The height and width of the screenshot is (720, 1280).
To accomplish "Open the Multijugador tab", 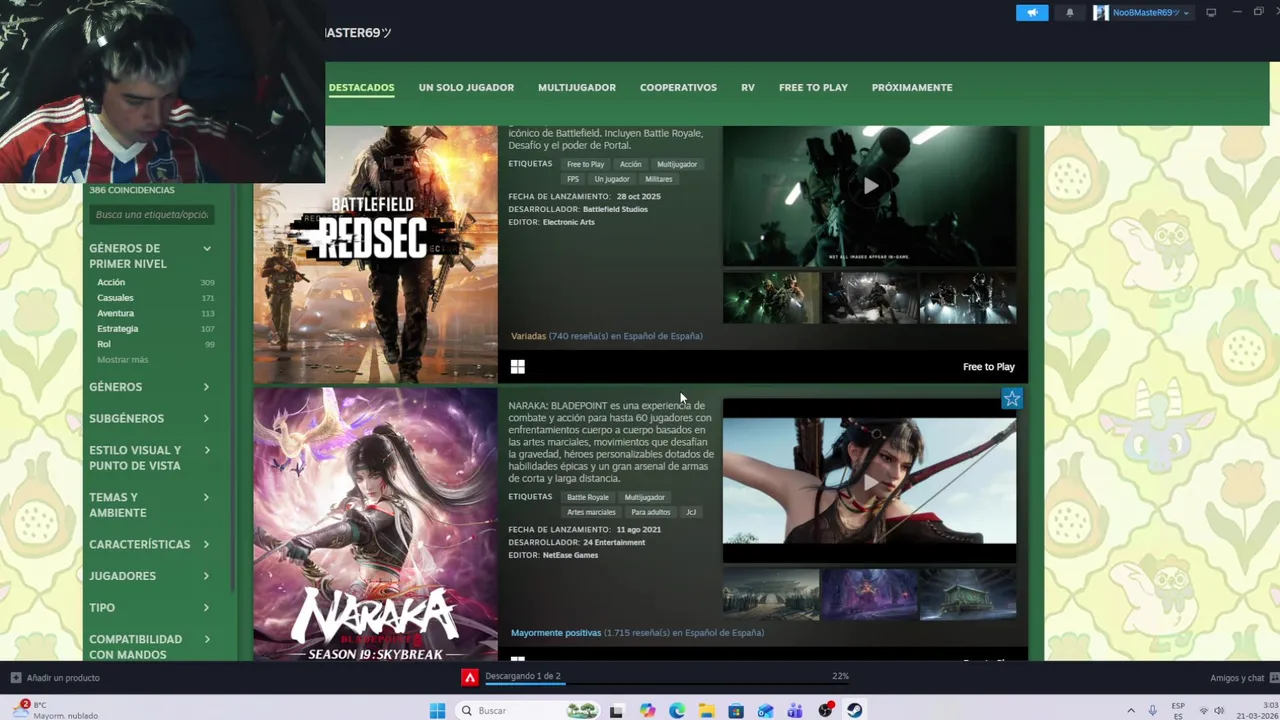I will pyautogui.click(x=577, y=88).
